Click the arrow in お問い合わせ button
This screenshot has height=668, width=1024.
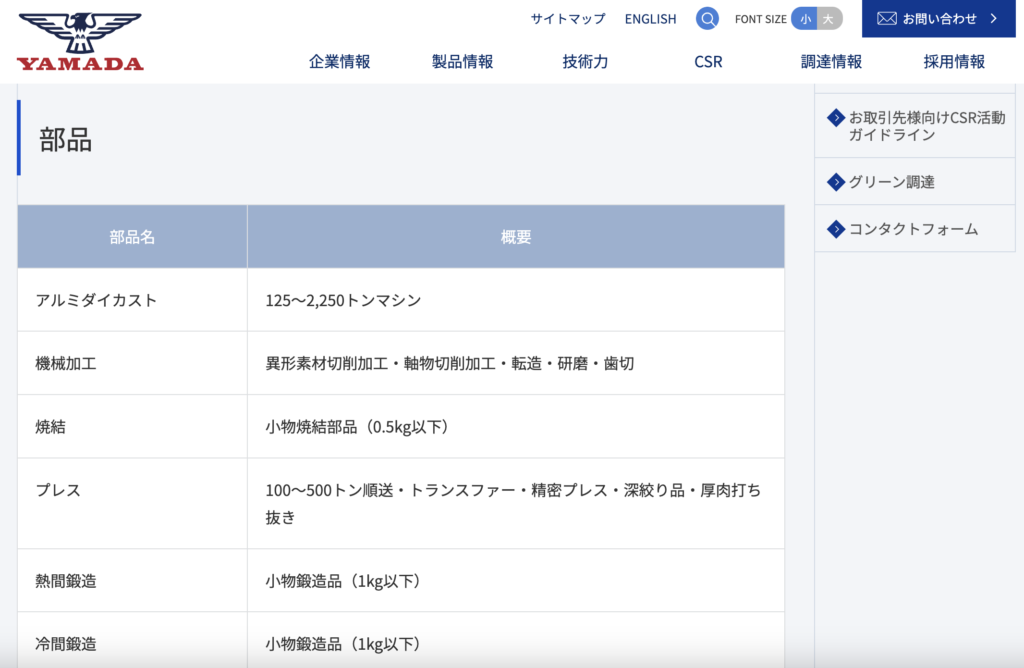point(993,18)
